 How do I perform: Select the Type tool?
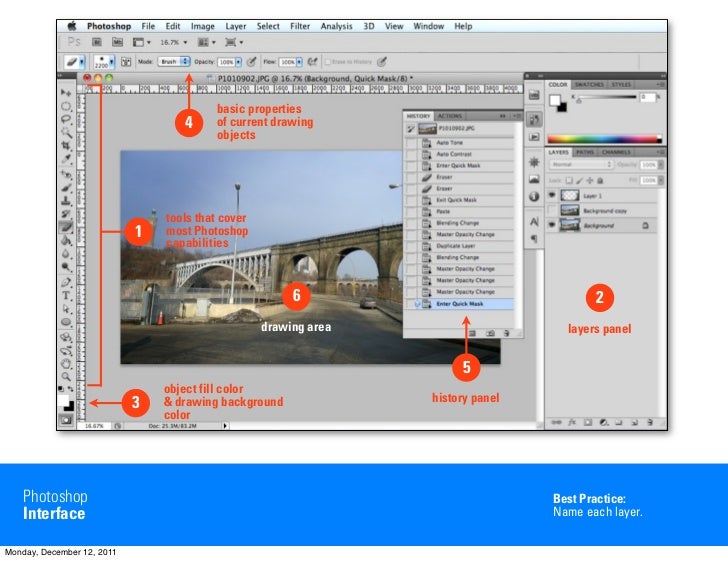[x=66, y=296]
